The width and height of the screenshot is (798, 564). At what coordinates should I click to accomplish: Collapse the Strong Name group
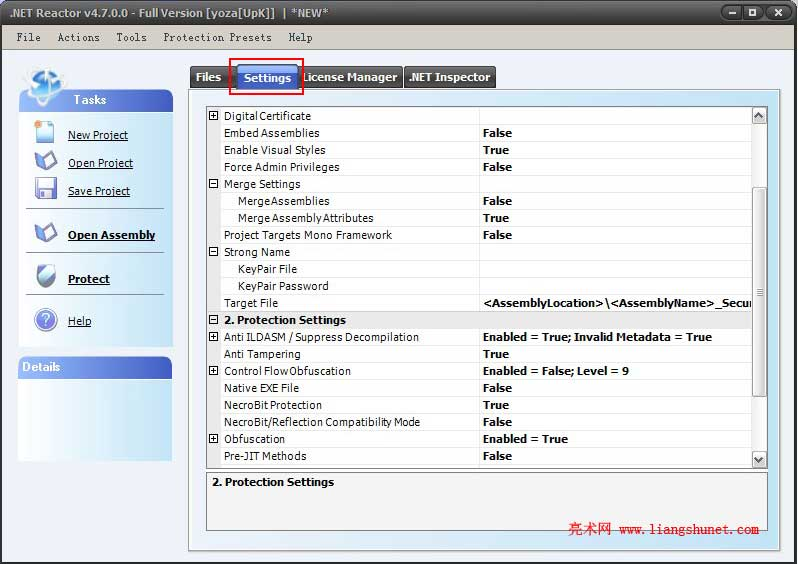[x=214, y=251]
